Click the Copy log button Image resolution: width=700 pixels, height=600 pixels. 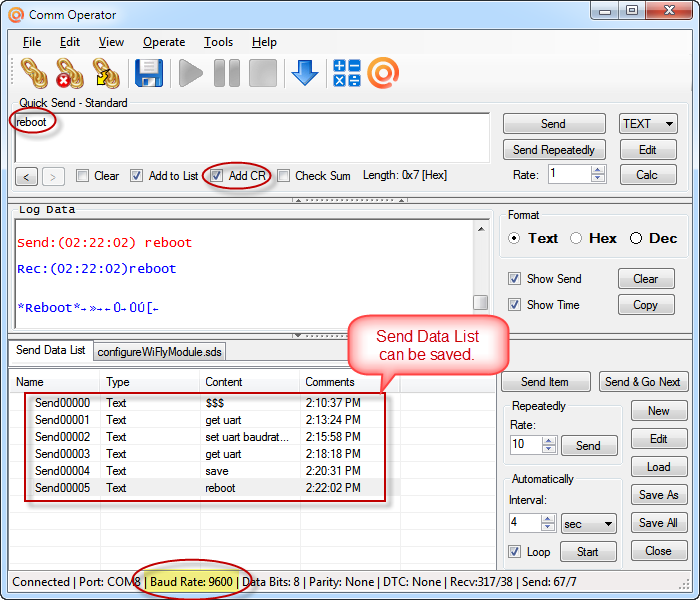click(646, 304)
